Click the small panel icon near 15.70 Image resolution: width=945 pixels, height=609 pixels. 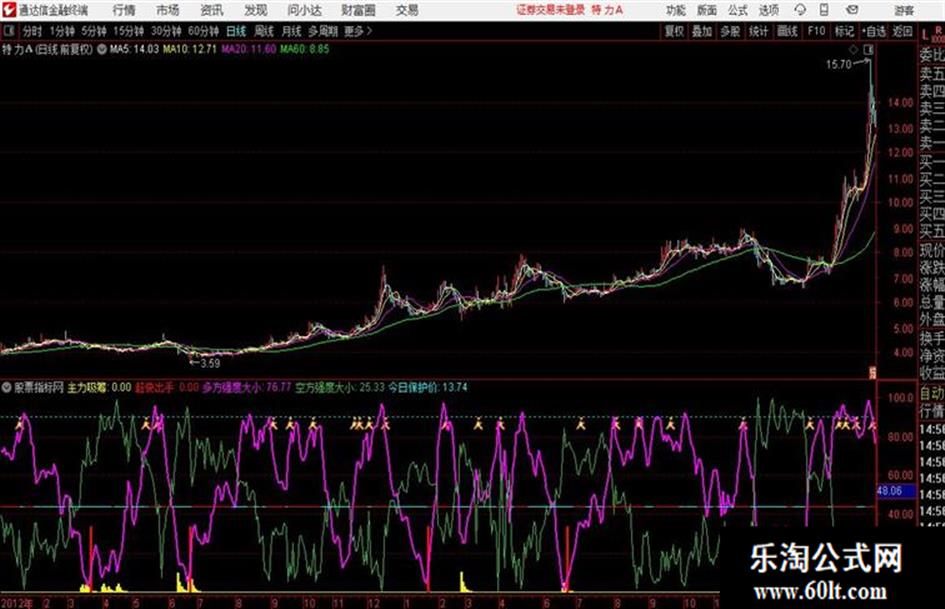(x=868, y=49)
